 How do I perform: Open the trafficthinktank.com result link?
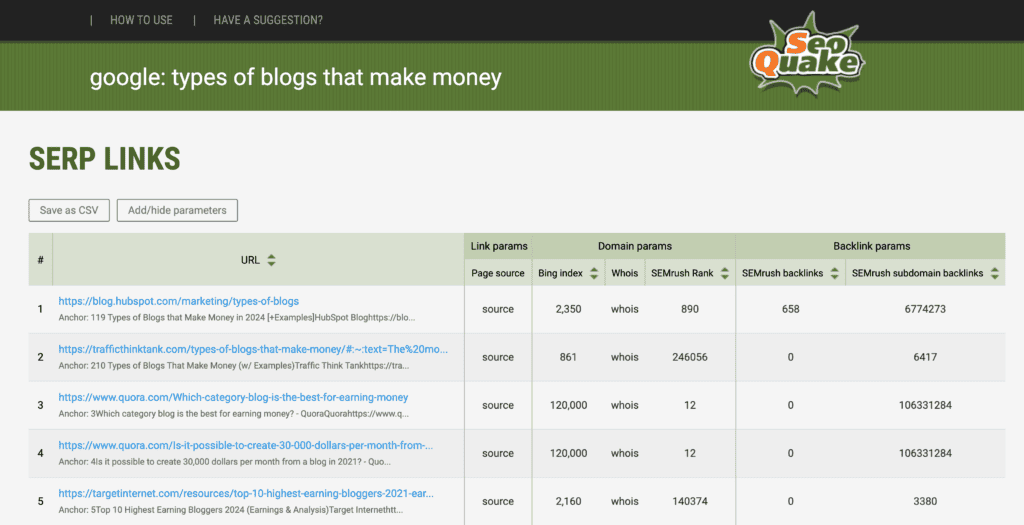[x=253, y=349]
